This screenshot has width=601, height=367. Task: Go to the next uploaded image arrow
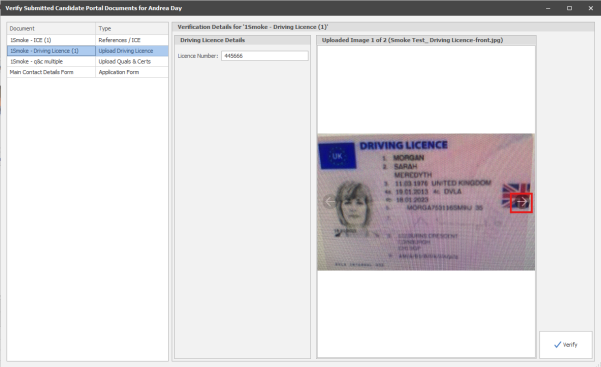tap(521, 202)
